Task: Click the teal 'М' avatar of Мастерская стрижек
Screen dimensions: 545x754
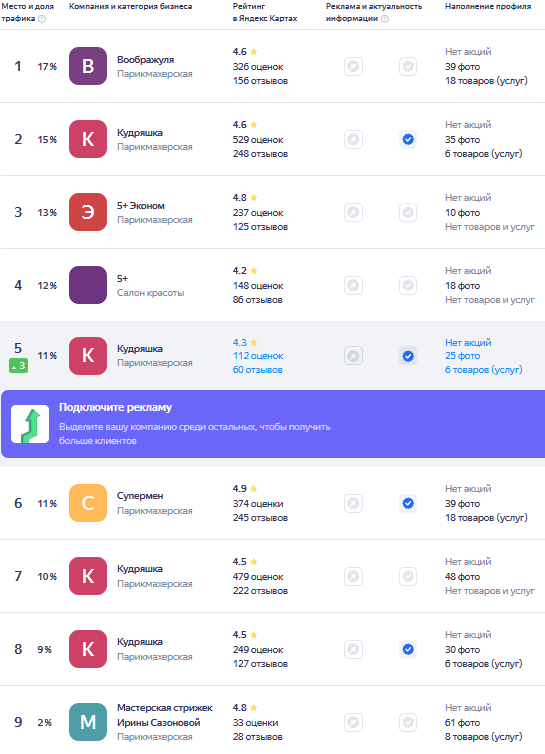Action: (x=88, y=722)
